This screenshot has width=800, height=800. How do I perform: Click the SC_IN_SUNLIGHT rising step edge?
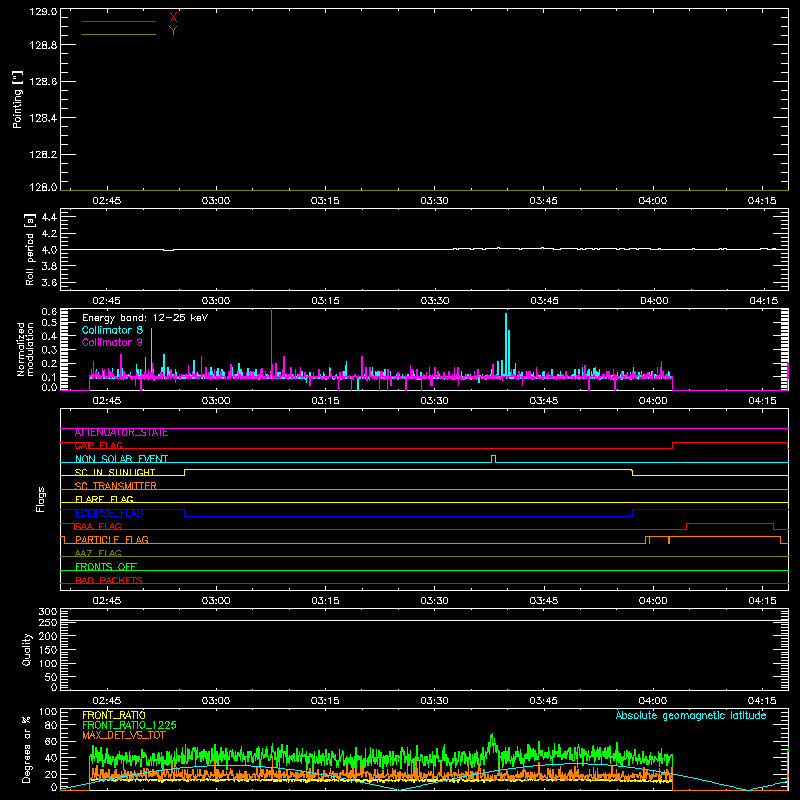[185, 472]
